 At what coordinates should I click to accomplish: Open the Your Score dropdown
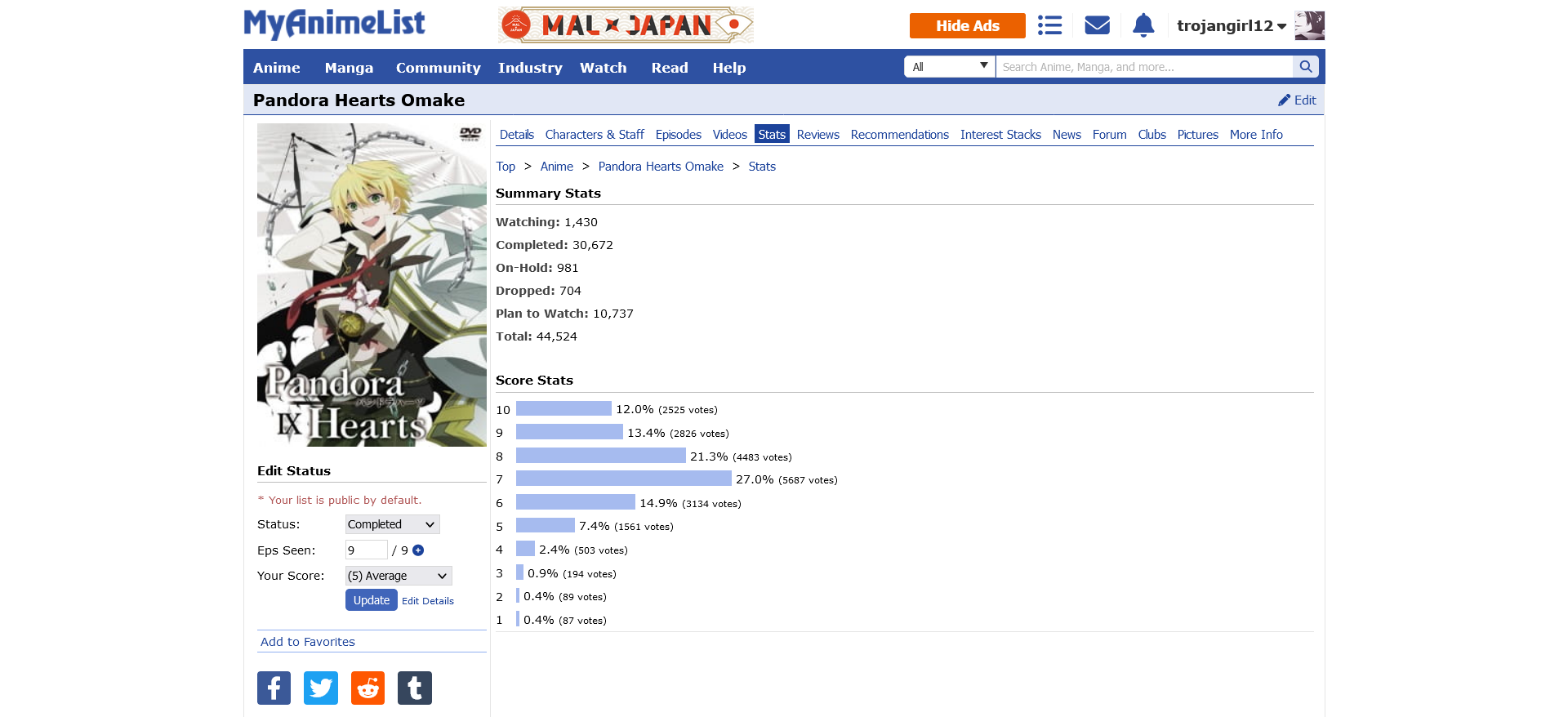(x=399, y=576)
